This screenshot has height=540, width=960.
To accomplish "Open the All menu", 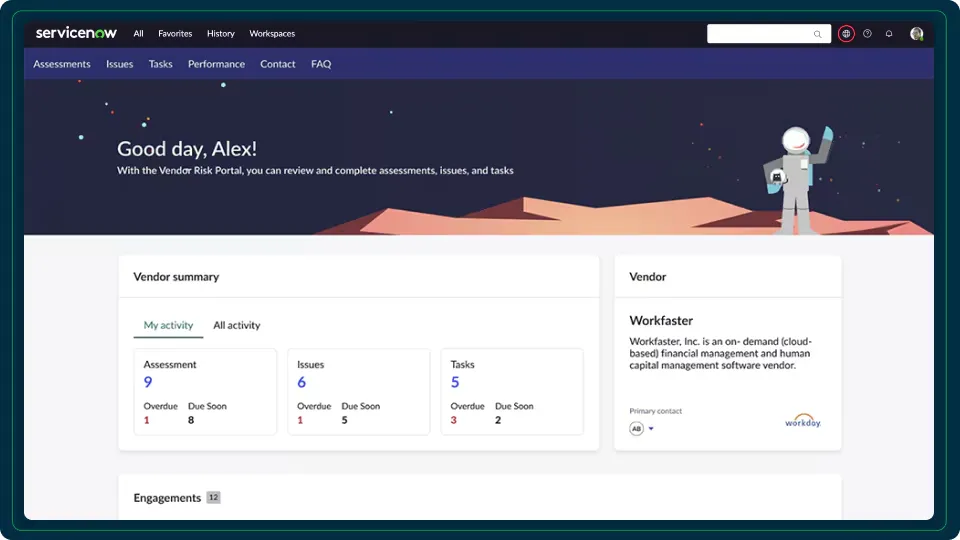I will 138,34.
